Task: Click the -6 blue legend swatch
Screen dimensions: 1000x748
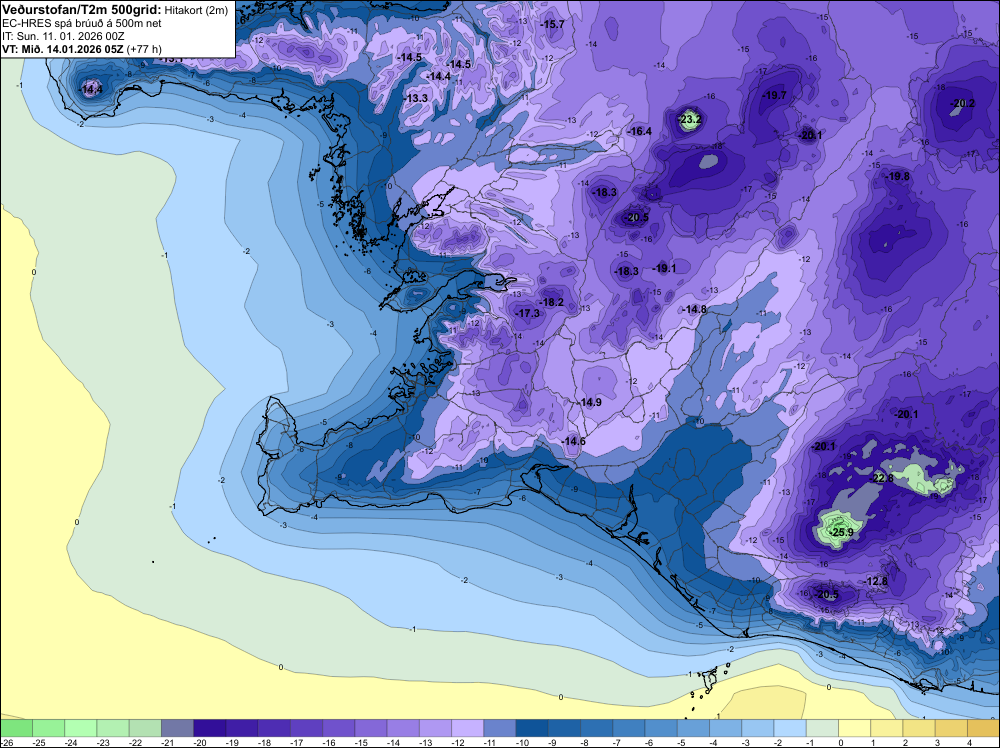Action: pos(661,728)
